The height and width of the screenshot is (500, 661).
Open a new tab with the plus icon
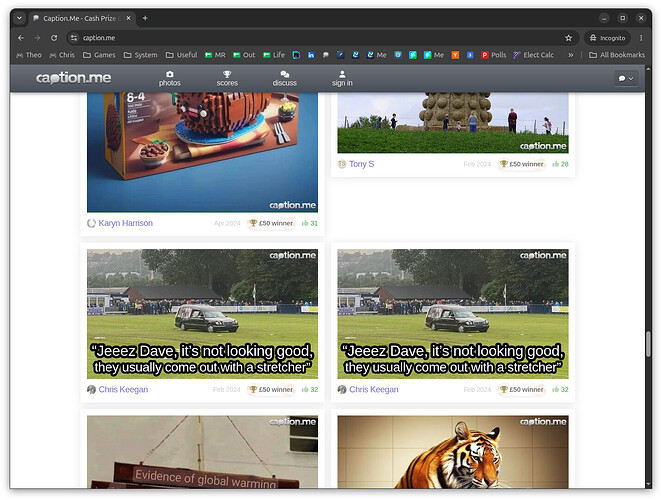click(x=145, y=18)
